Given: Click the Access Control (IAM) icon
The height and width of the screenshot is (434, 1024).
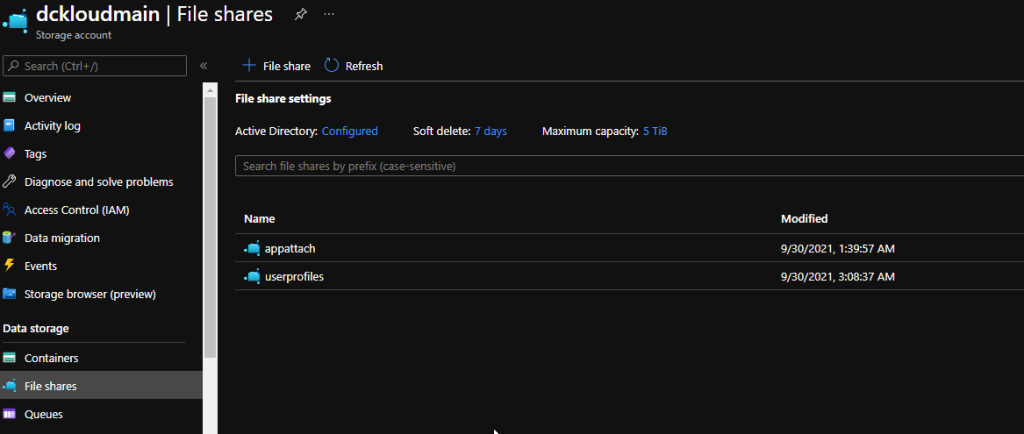Looking at the screenshot, I should (x=8, y=209).
